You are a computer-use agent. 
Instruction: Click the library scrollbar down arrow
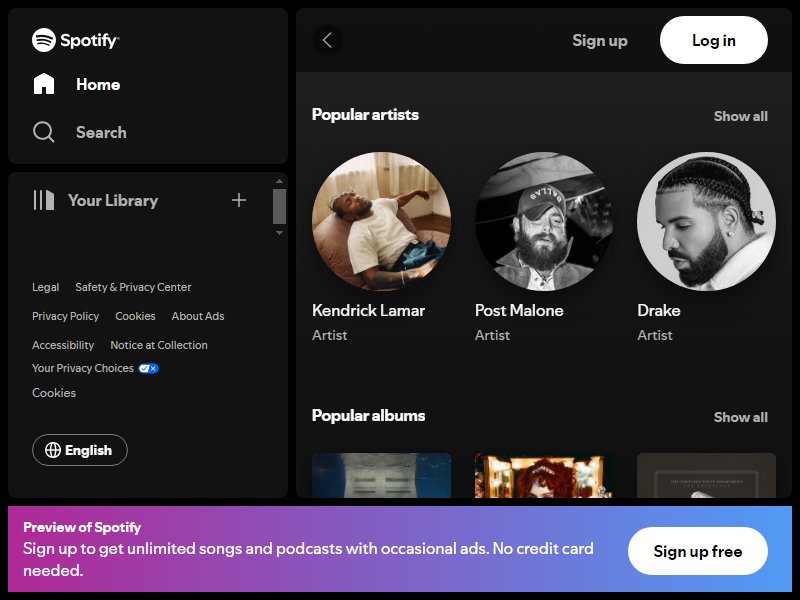(x=279, y=233)
